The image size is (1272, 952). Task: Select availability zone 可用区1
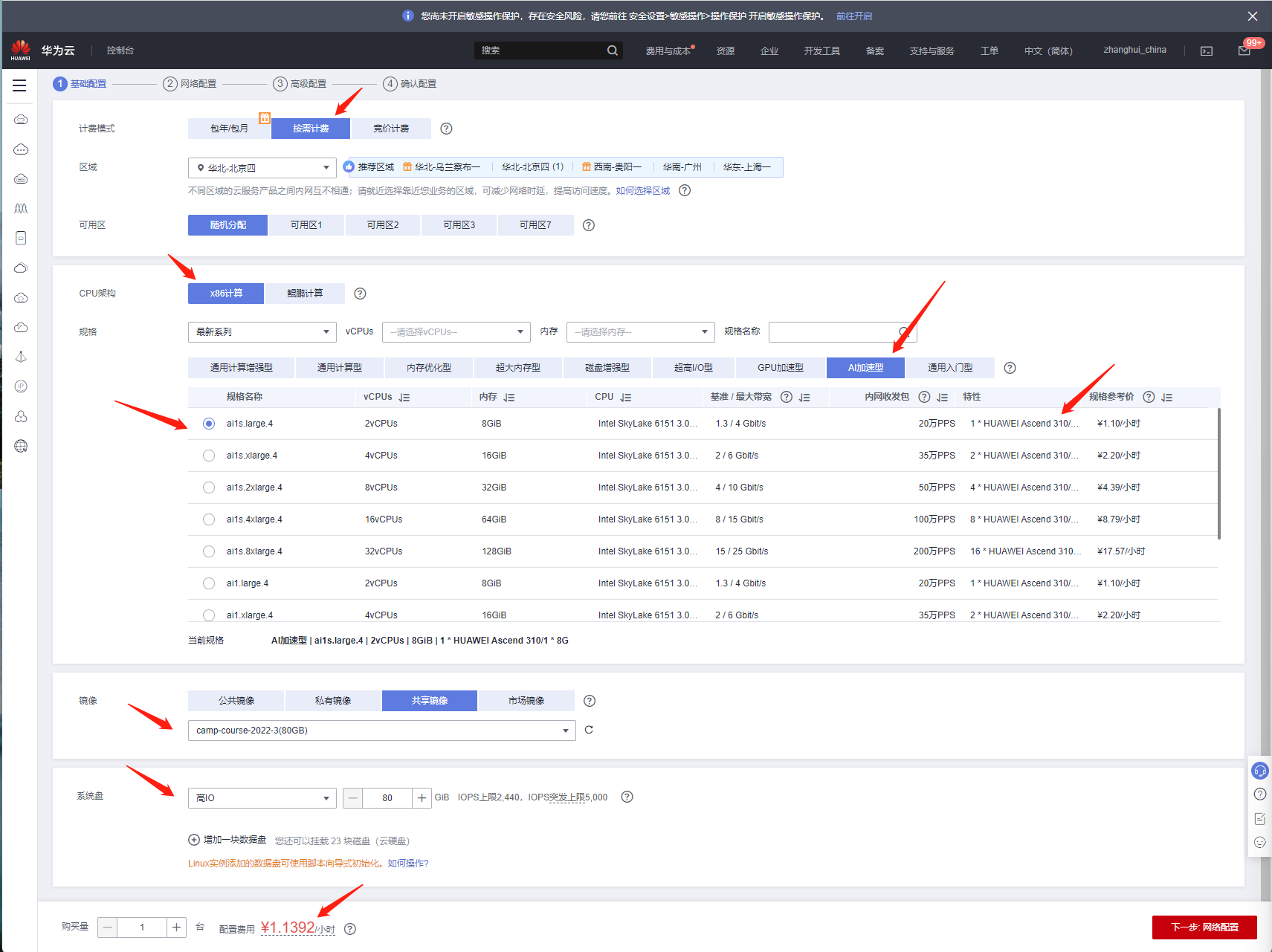pos(306,225)
